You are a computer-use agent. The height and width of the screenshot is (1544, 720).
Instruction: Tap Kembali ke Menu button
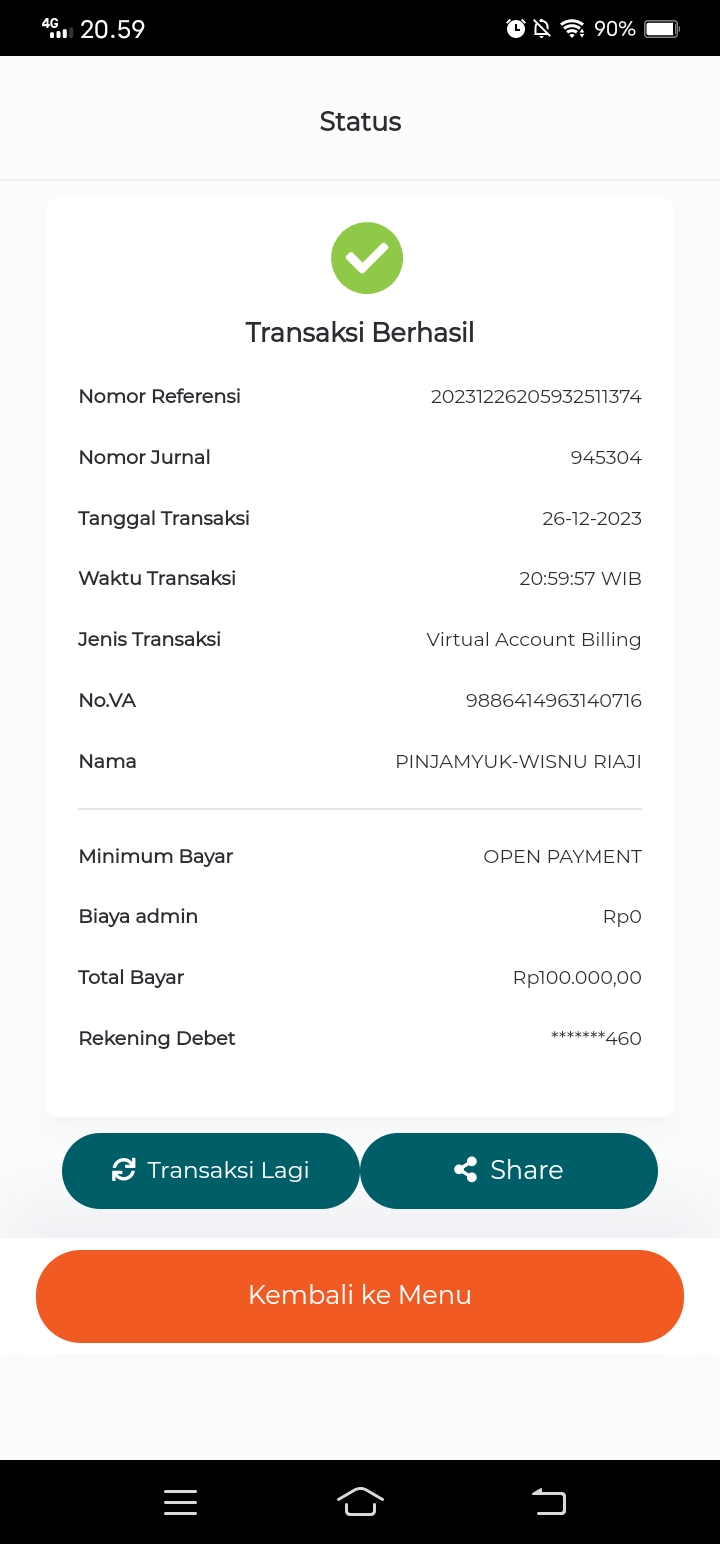point(360,1296)
